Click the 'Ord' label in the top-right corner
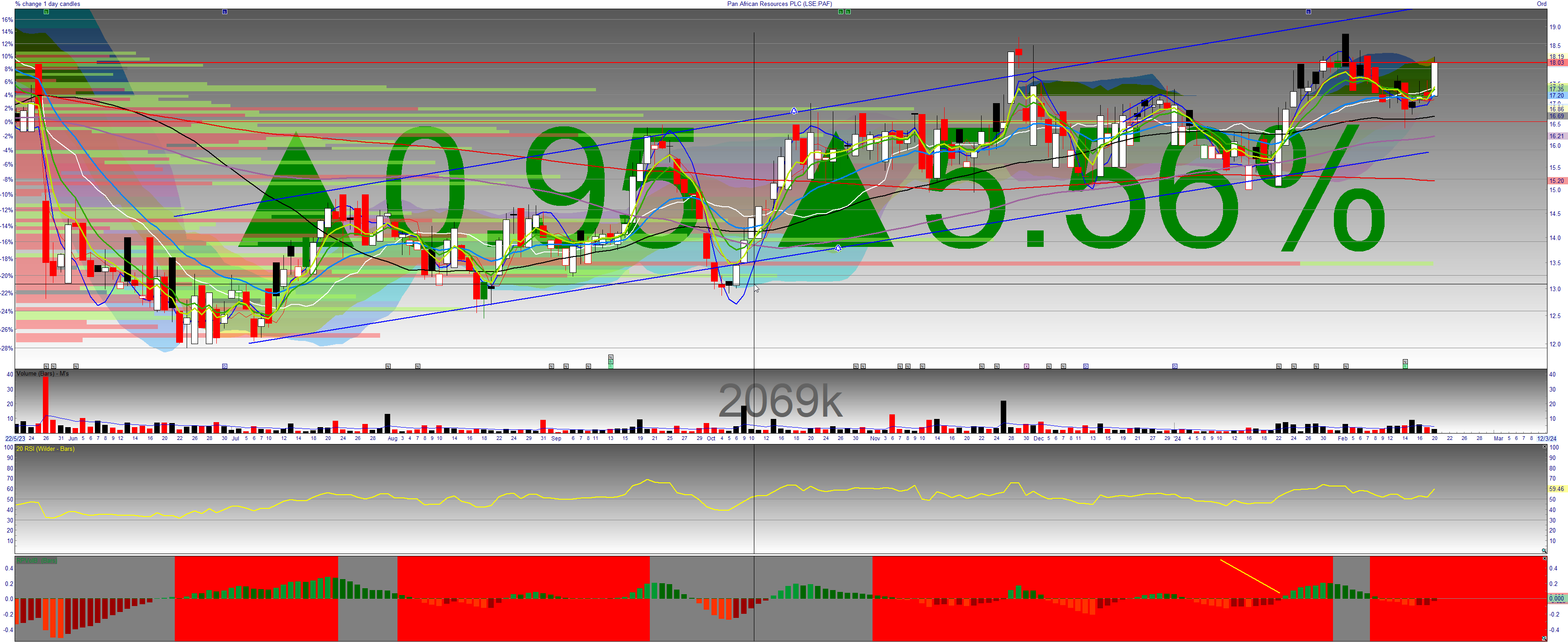 point(1541,4)
